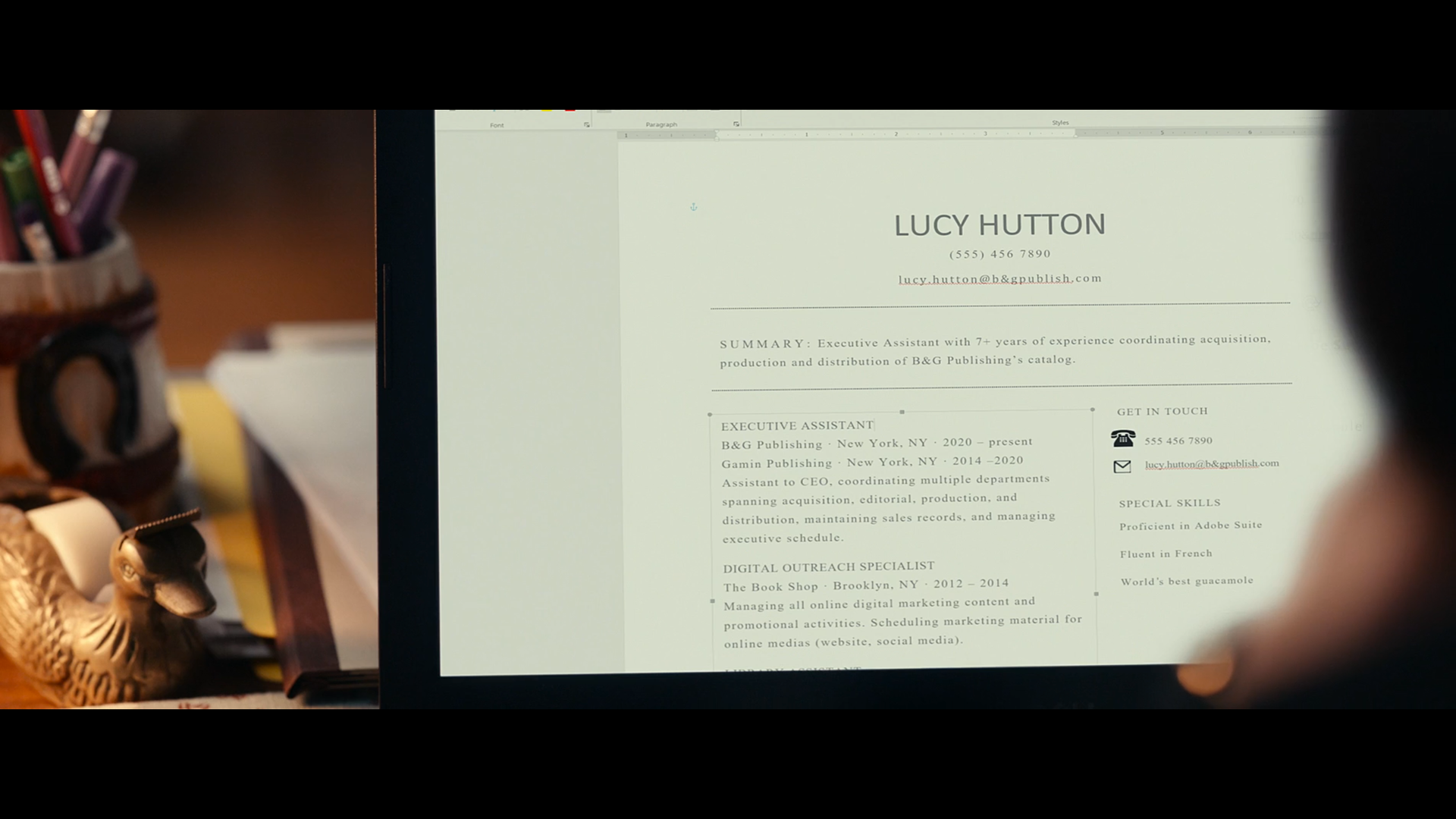Click the yellow text highlight color button
The width and height of the screenshot is (1456, 819).
pos(547,111)
